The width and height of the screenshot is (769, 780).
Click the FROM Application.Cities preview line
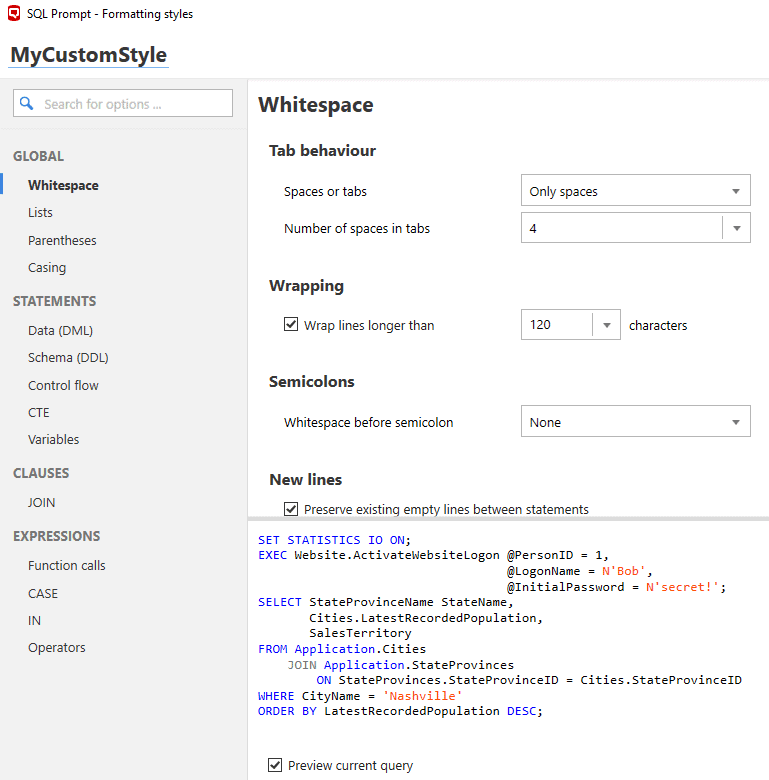click(342, 649)
